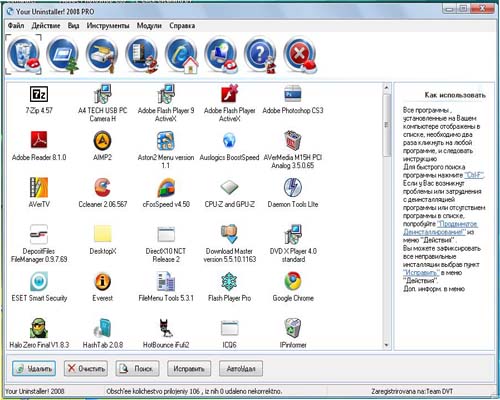The height and width of the screenshot is (400, 500).
Task: Open the Help question mark toolbar icon
Action: pyautogui.click(x=260, y=55)
